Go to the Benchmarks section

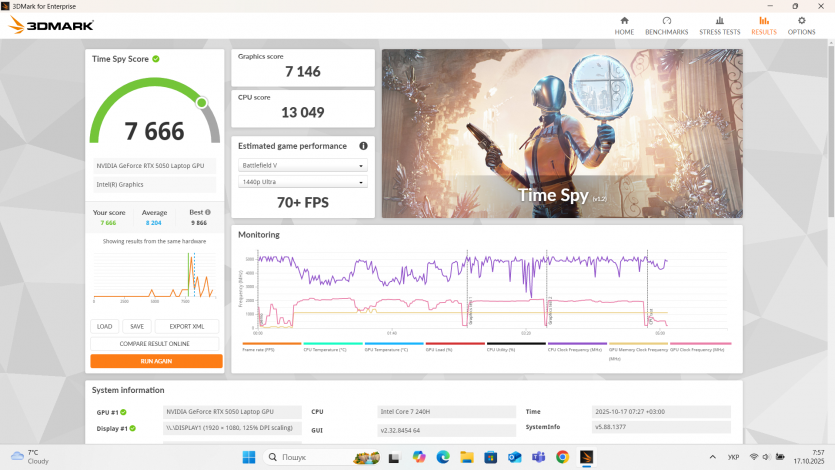pyautogui.click(x=666, y=25)
